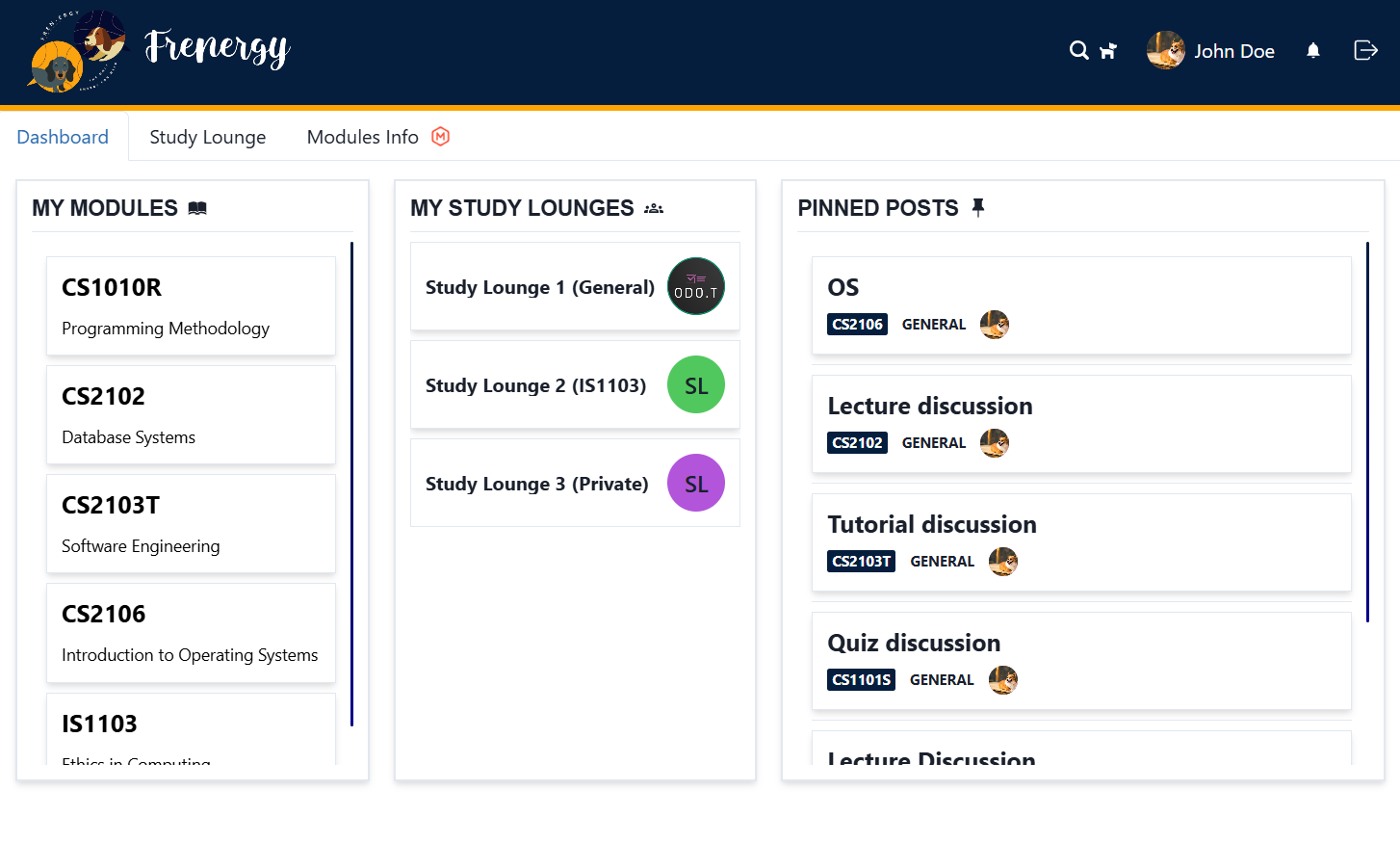This screenshot has width=1400, height=843.
Task: Click Study Lounge 1 ODO.T avatar
Action: click(x=696, y=286)
